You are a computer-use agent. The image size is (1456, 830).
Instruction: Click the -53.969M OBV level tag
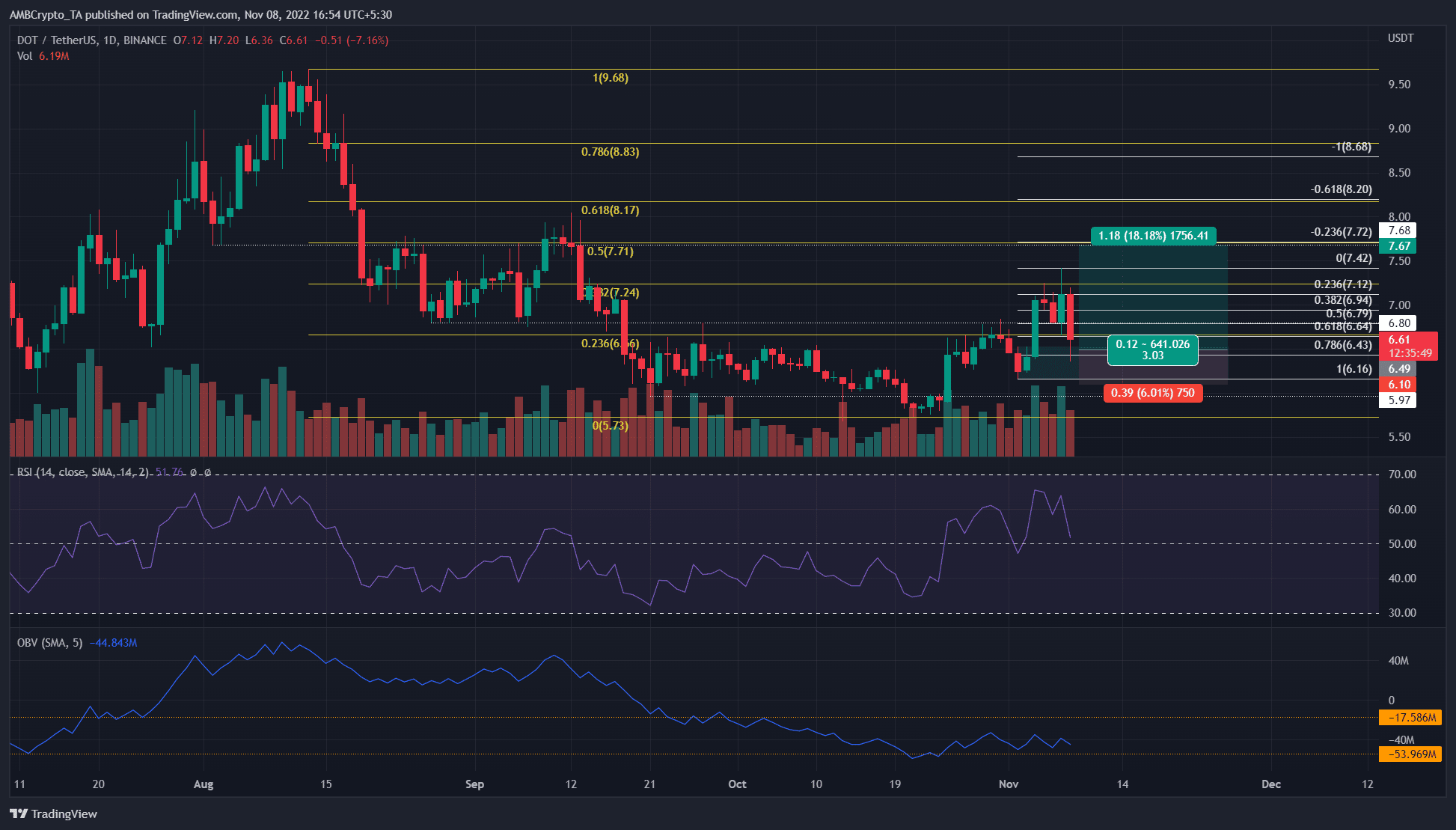[1411, 754]
